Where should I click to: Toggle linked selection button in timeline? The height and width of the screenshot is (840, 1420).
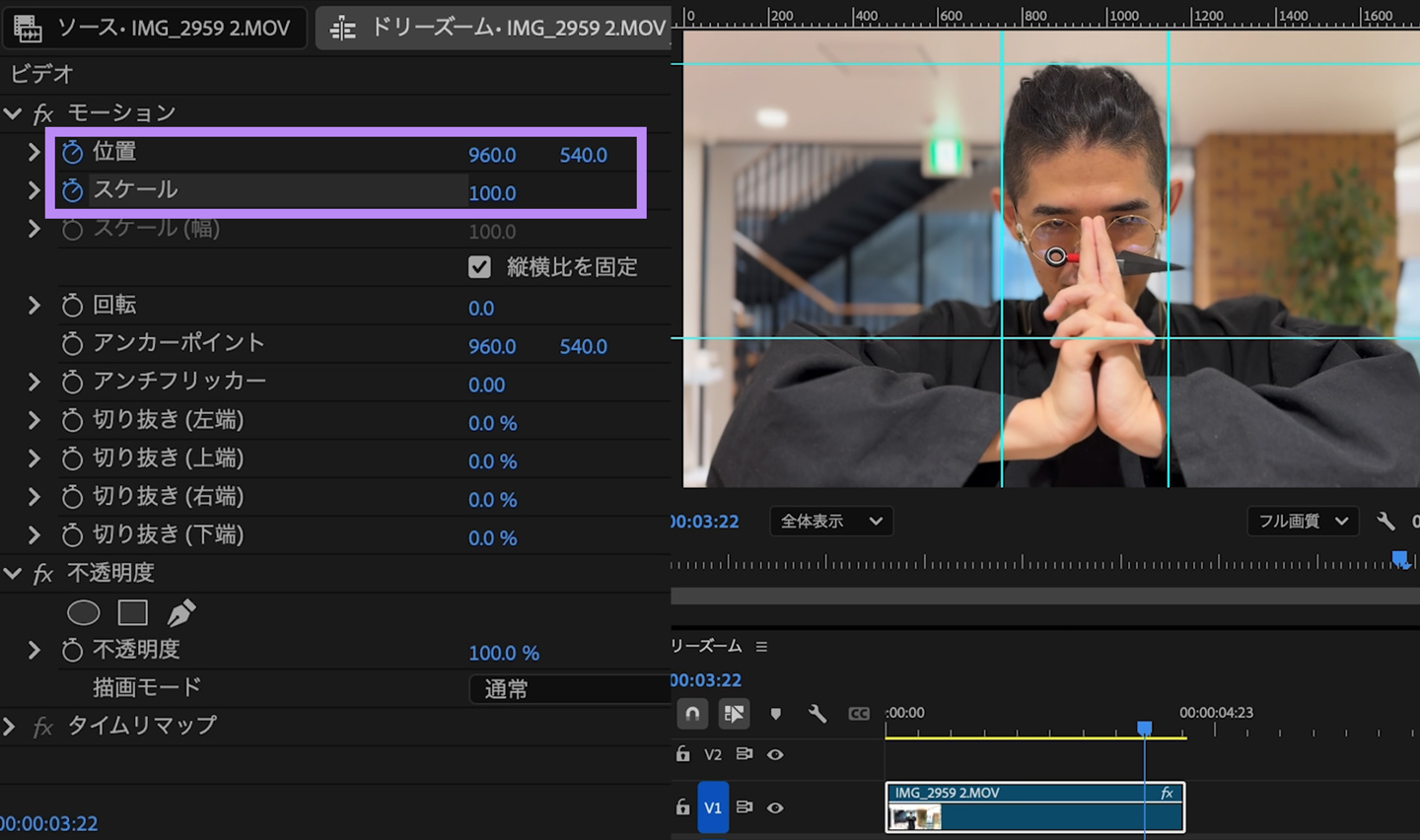734,714
